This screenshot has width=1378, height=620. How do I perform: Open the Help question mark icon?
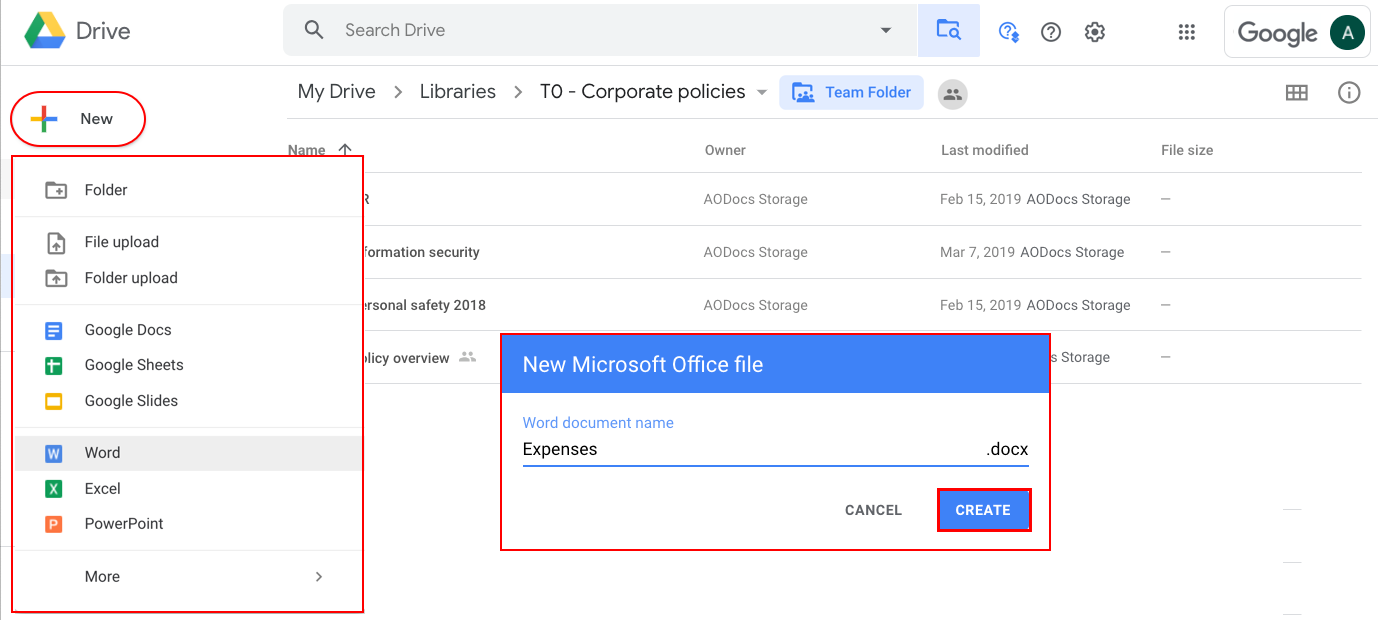click(x=1051, y=32)
